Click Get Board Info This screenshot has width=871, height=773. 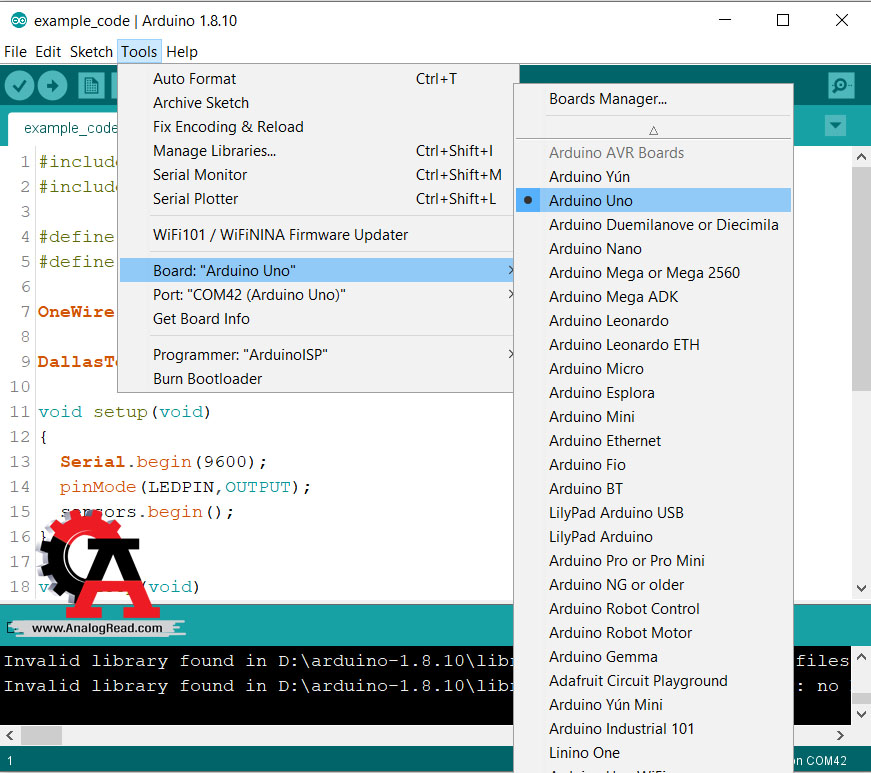click(316, 318)
